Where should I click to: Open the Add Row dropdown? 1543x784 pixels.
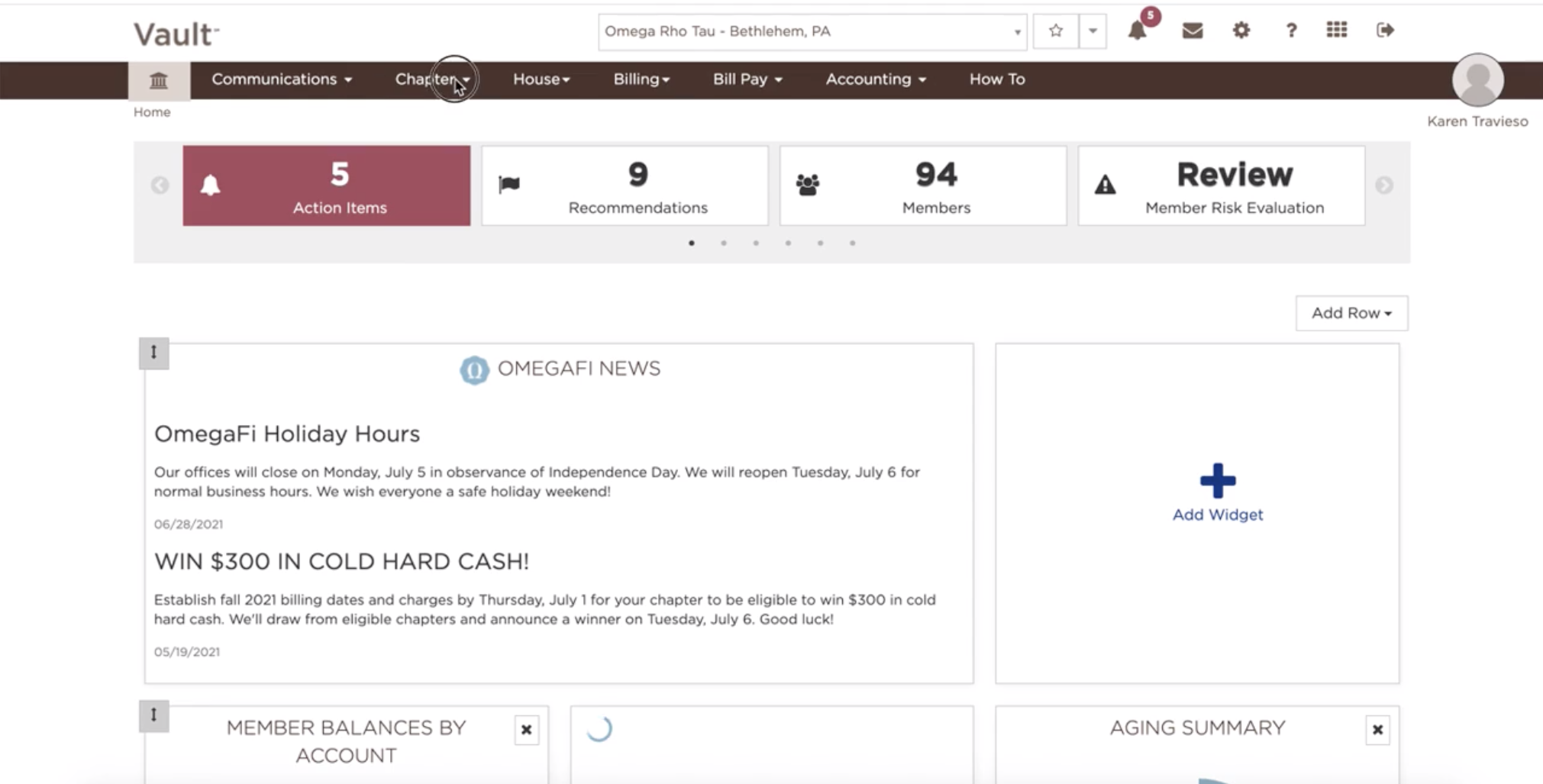tap(1351, 313)
